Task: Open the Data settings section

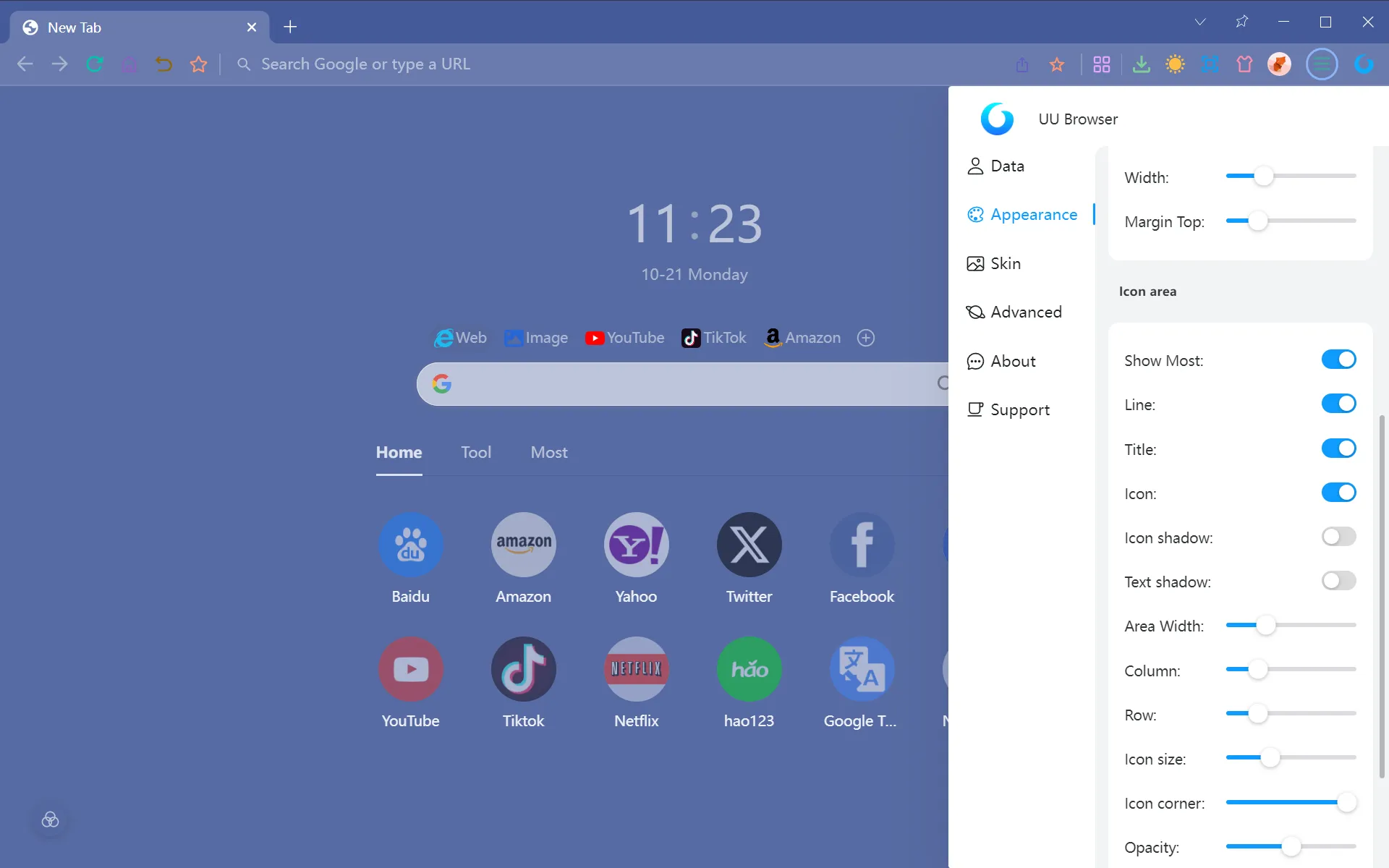Action: click(996, 166)
